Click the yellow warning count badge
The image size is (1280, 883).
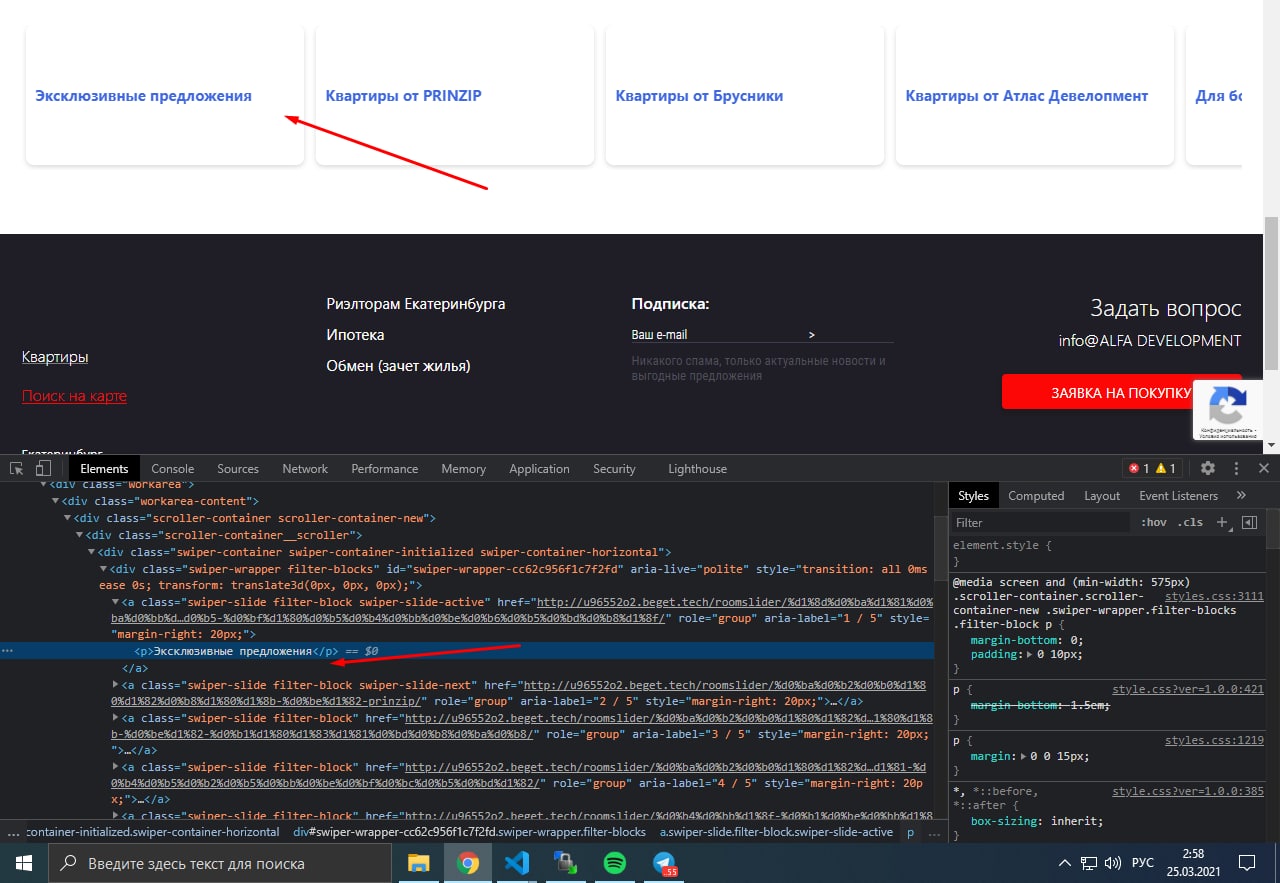(1165, 468)
